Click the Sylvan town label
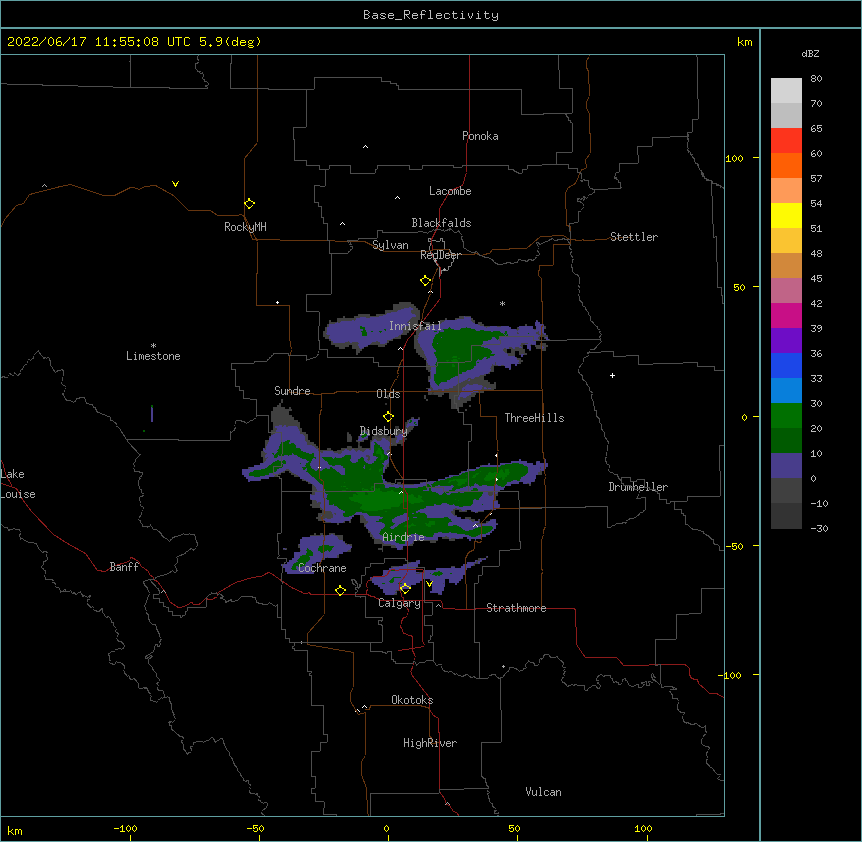The width and height of the screenshot is (862, 842). [390, 245]
